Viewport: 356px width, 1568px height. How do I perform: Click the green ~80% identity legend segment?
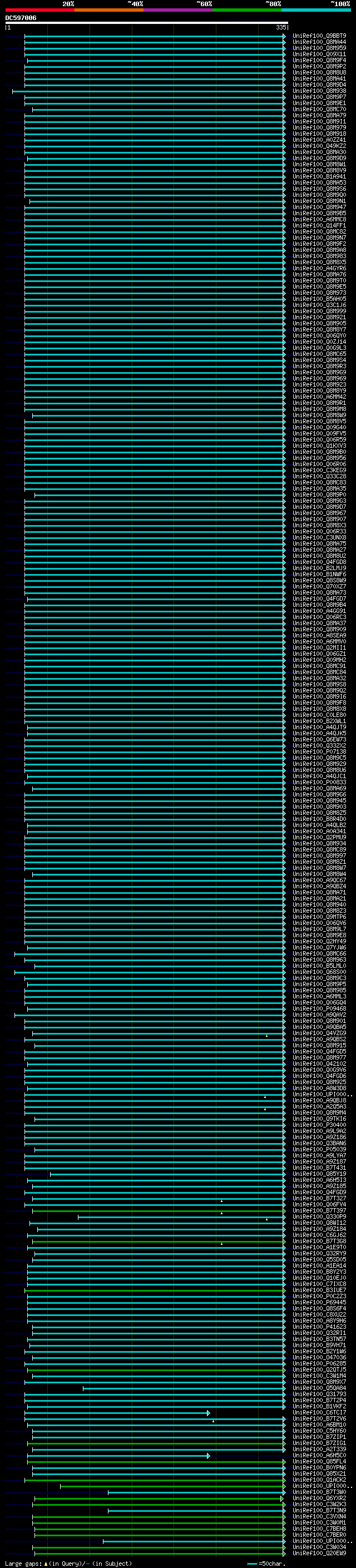pos(247,10)
